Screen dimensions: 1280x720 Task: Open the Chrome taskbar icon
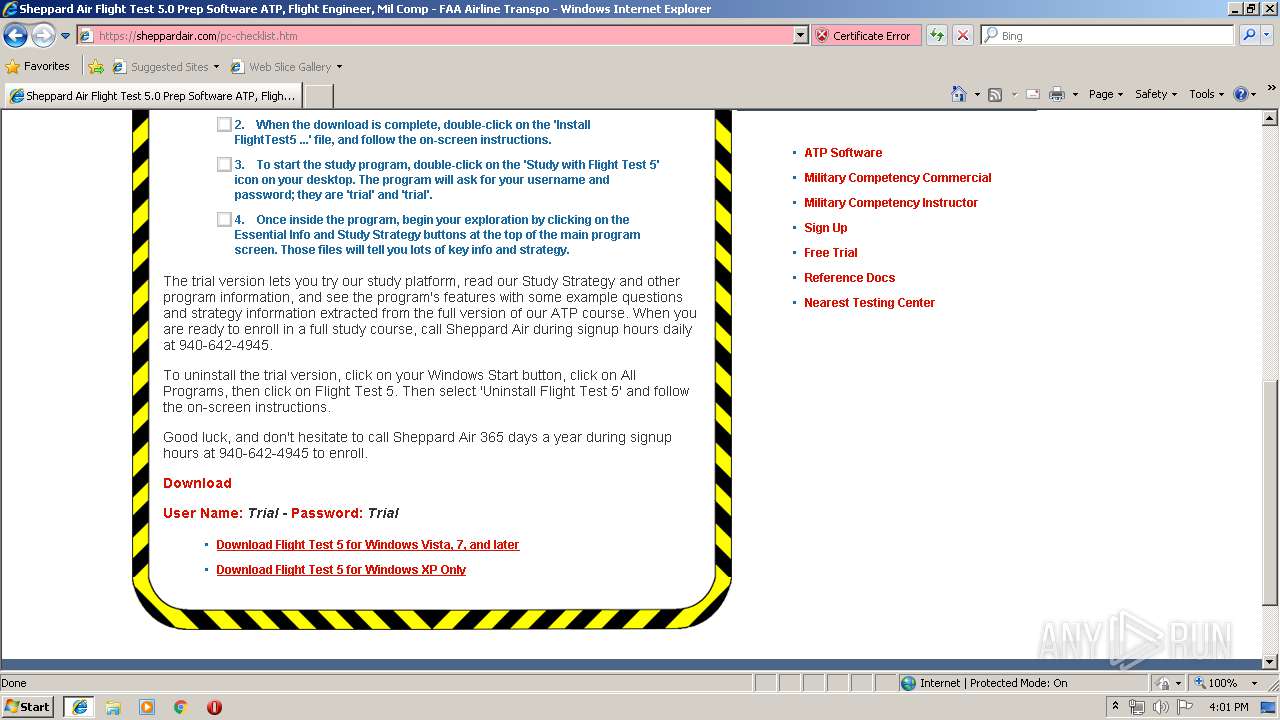[181, 707]
